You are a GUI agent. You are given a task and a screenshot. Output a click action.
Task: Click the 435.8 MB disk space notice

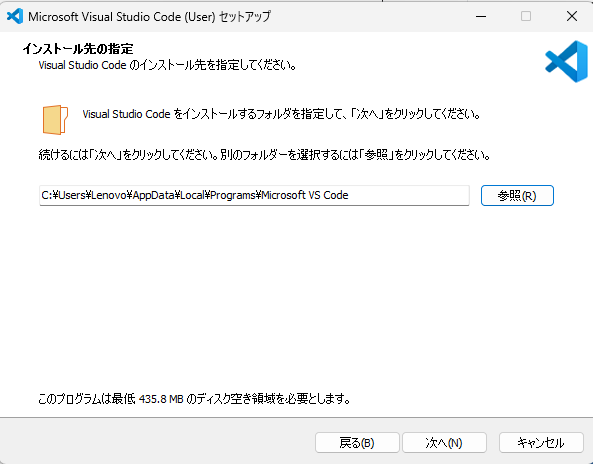tap(194, 399)
